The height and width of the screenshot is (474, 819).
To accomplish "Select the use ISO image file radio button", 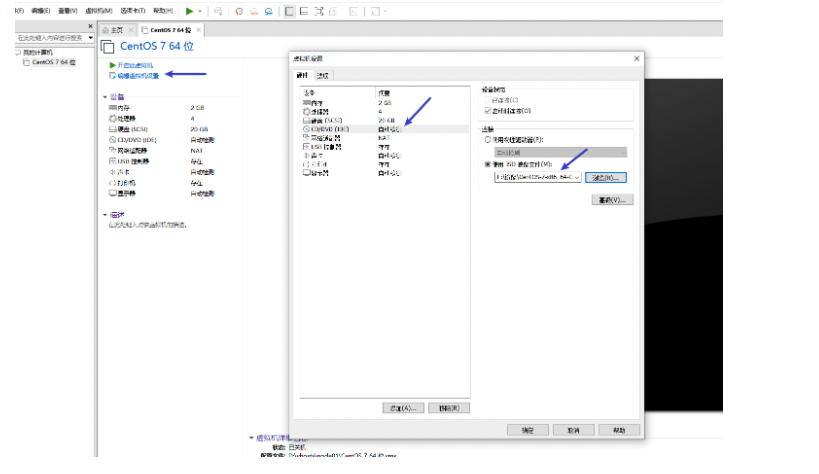I will coord(488,164).
